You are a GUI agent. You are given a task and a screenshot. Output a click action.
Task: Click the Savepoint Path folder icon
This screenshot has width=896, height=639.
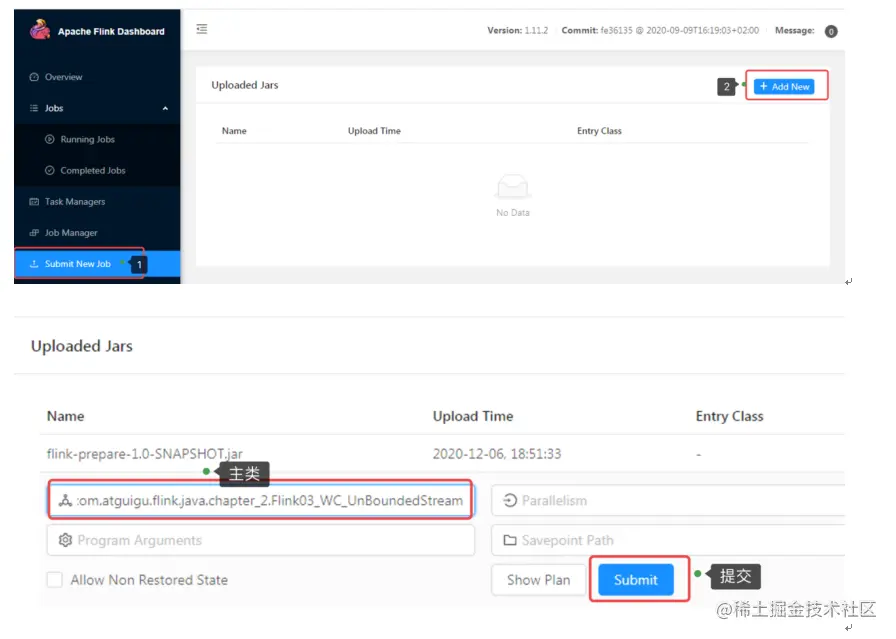pos(510,540)
